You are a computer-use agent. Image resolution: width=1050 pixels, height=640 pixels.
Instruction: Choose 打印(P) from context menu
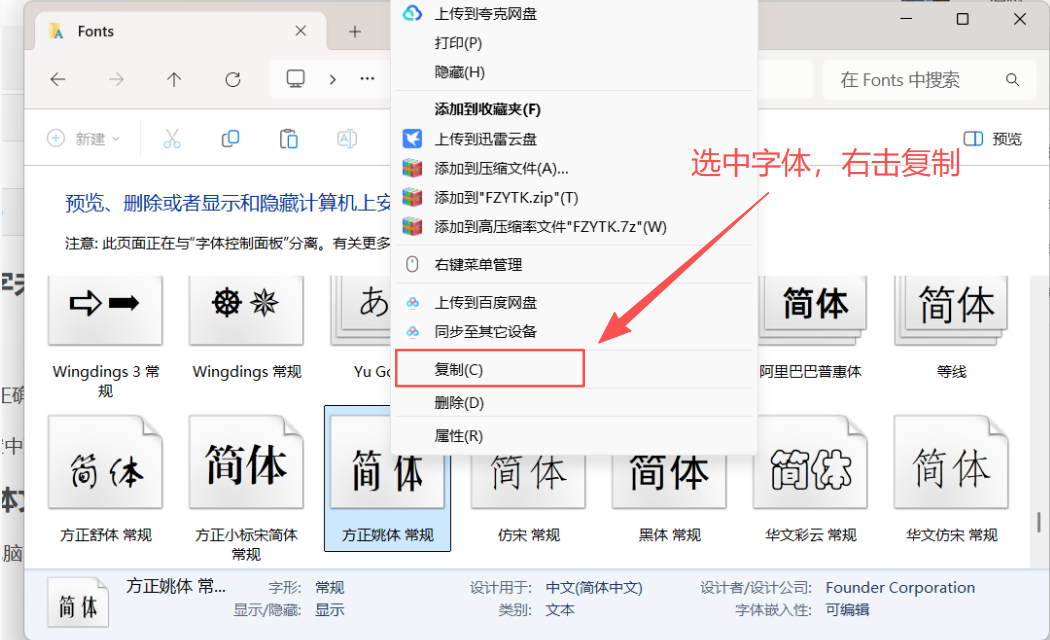coord(575,43)
